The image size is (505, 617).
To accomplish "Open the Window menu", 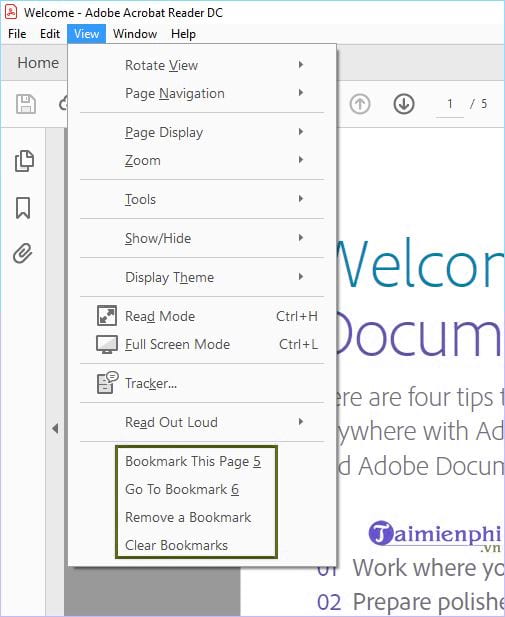I will coord(135,34).
